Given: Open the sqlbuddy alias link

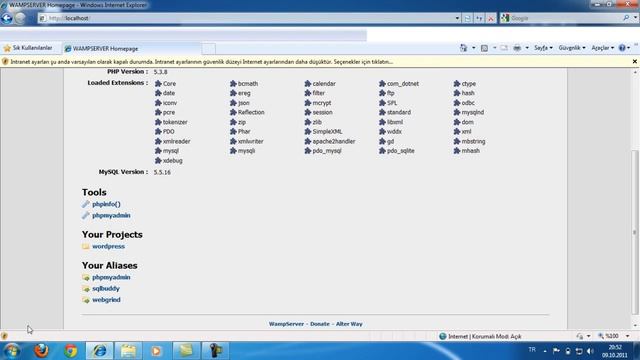Looking at the screenshot, I should click(x=106, y=288).
